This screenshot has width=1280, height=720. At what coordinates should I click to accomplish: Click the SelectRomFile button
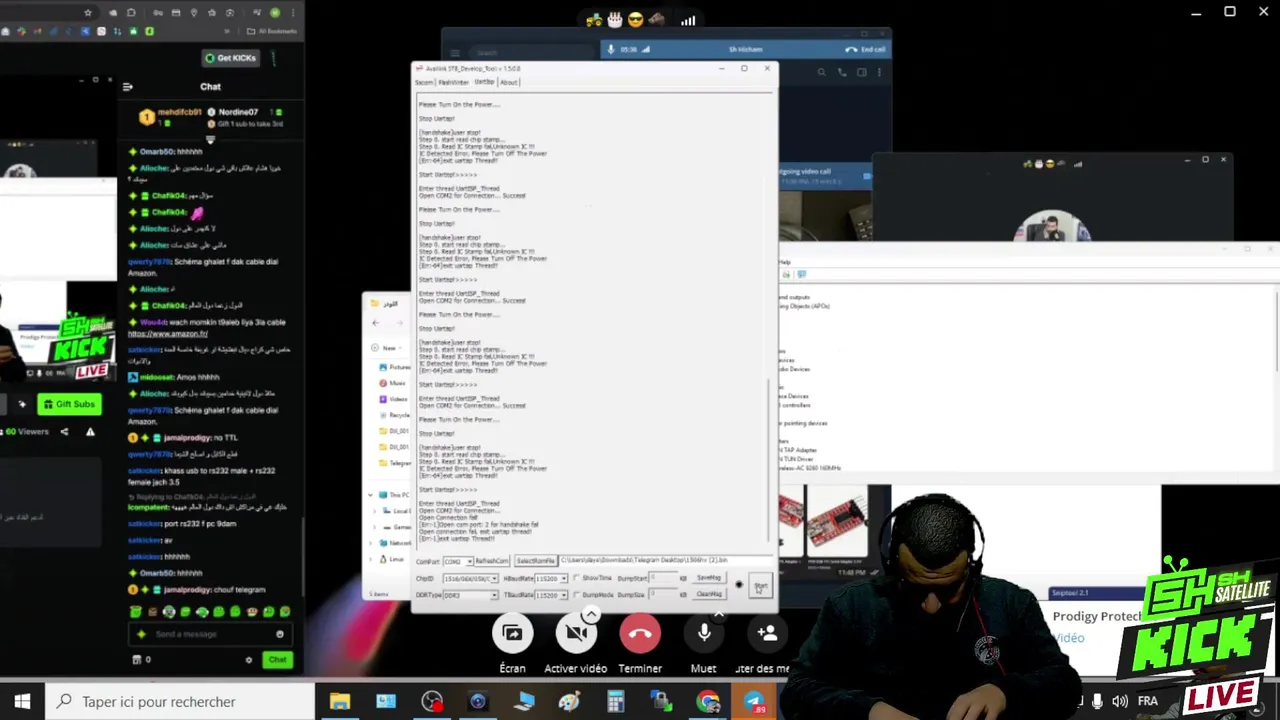[x=536, y=561]
